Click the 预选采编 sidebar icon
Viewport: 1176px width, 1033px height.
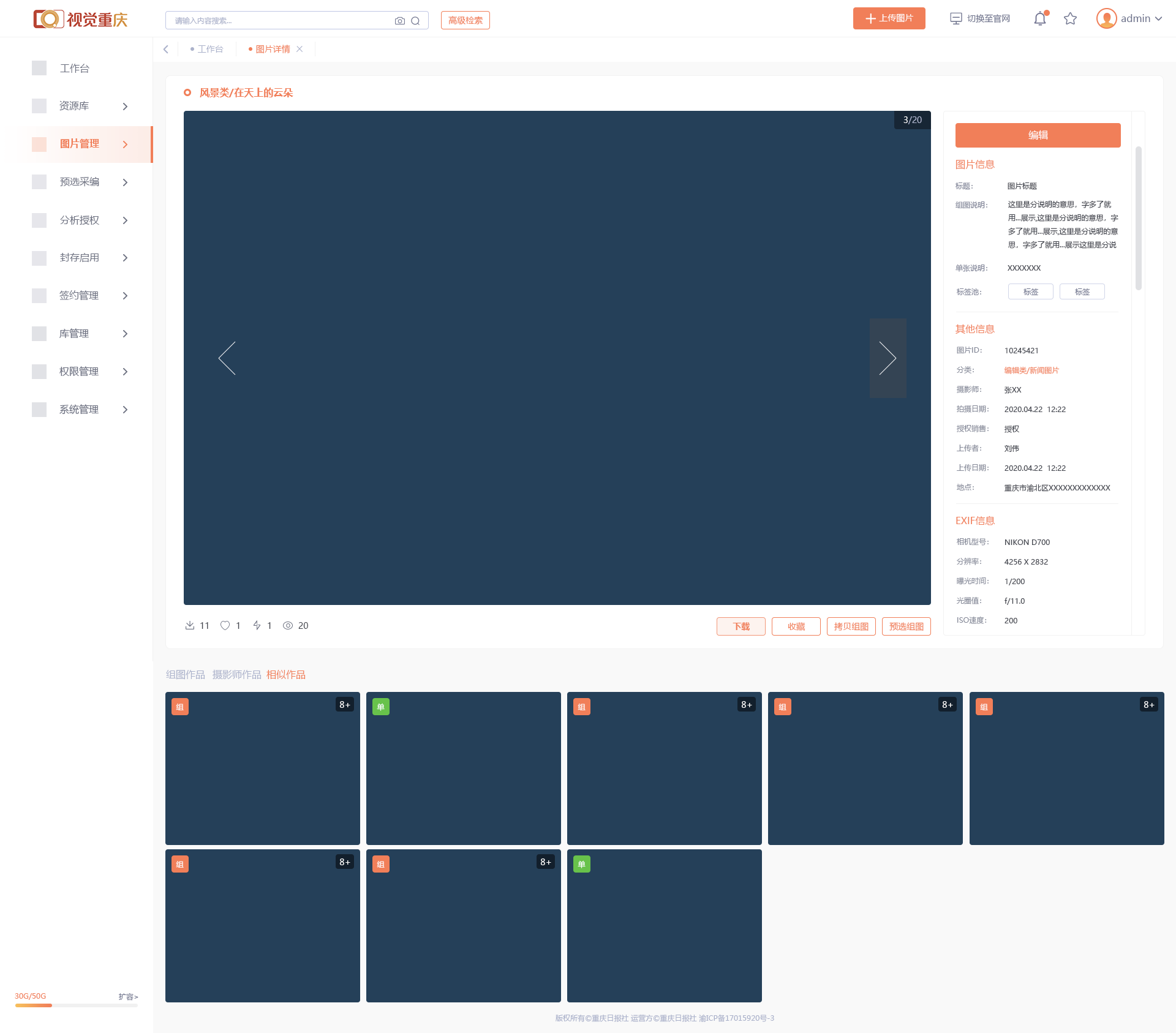pyautogui.click(x=39, y=182)
